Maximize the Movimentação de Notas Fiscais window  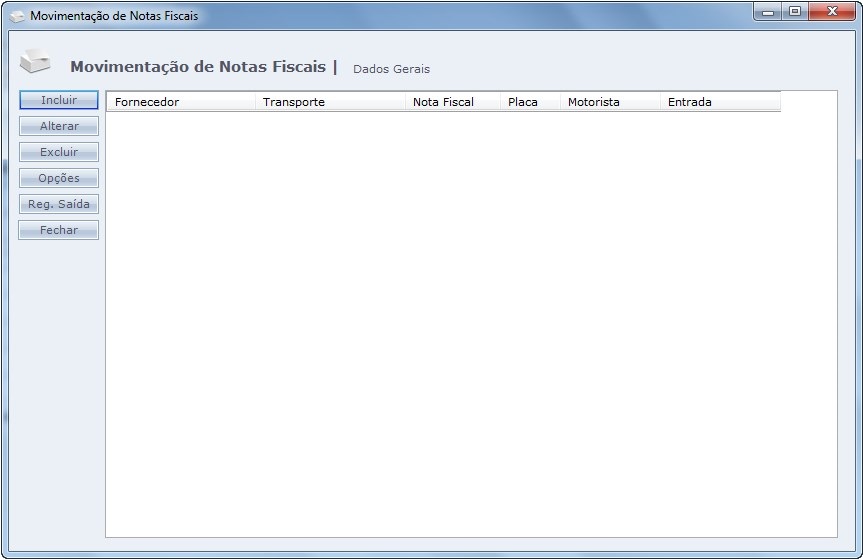pyautogui.click(x=795, y=12)
